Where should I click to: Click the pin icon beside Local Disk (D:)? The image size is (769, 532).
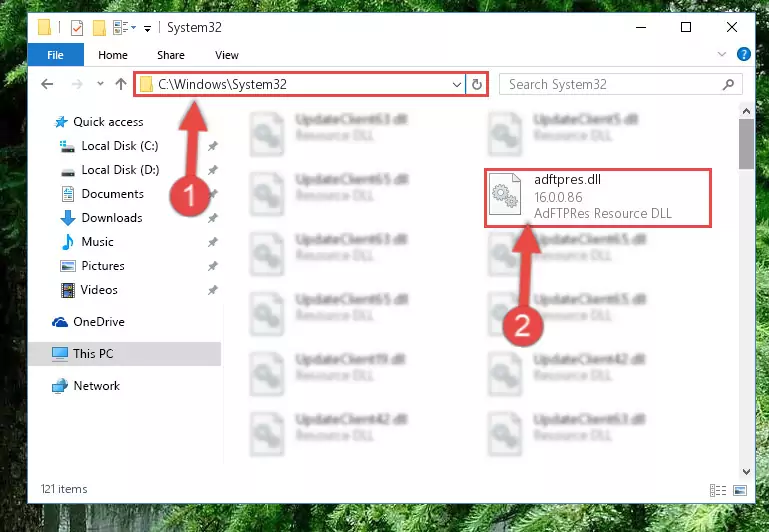click(212, 170)
